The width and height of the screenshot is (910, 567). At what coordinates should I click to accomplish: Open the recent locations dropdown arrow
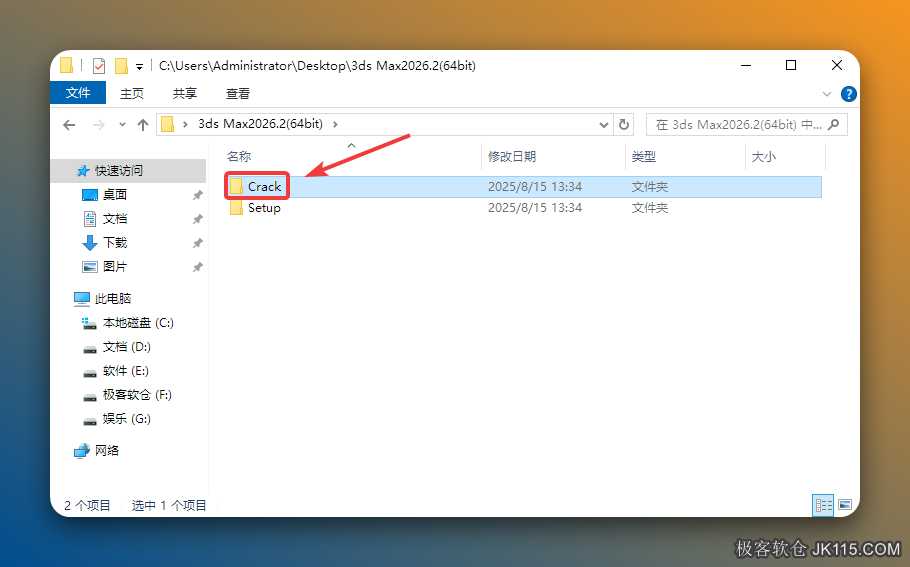(122, 125)
